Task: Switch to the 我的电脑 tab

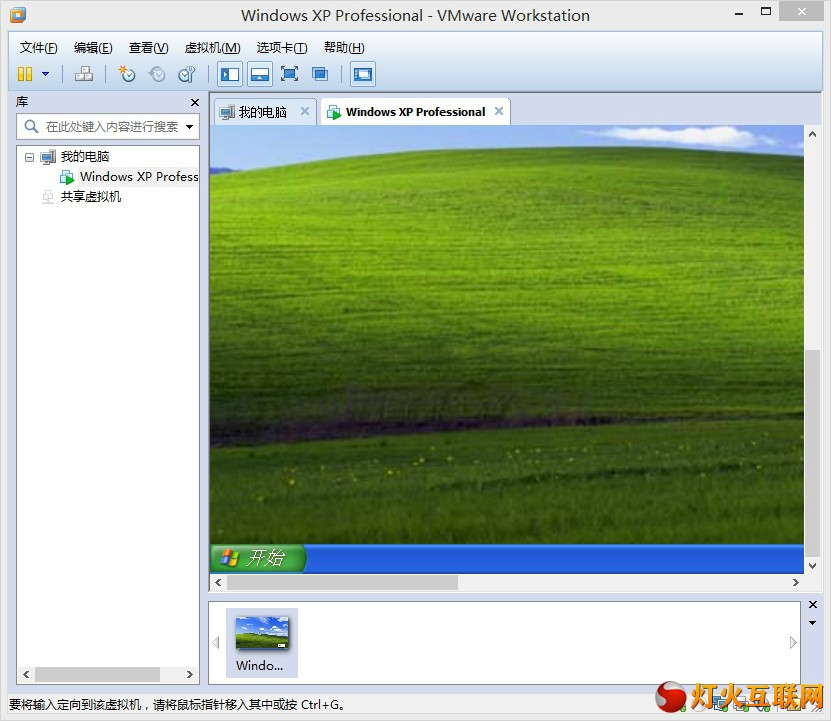Action: [x=262, y=112]
